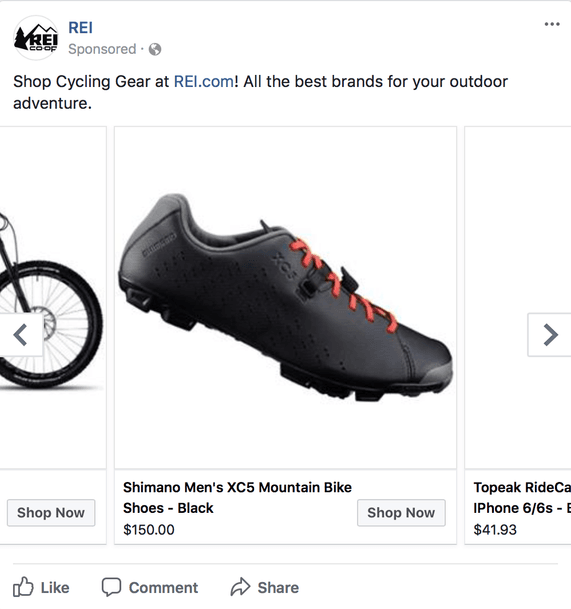Click the REI Co-op logo avatar
This screenshot has width=571, height=609.
pos(36,38)
